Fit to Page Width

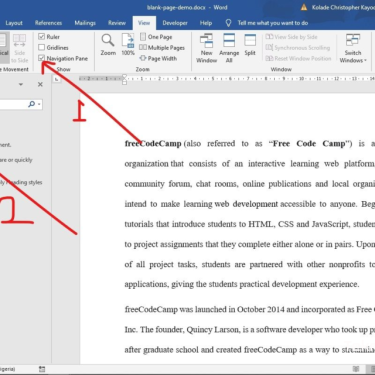158,58
